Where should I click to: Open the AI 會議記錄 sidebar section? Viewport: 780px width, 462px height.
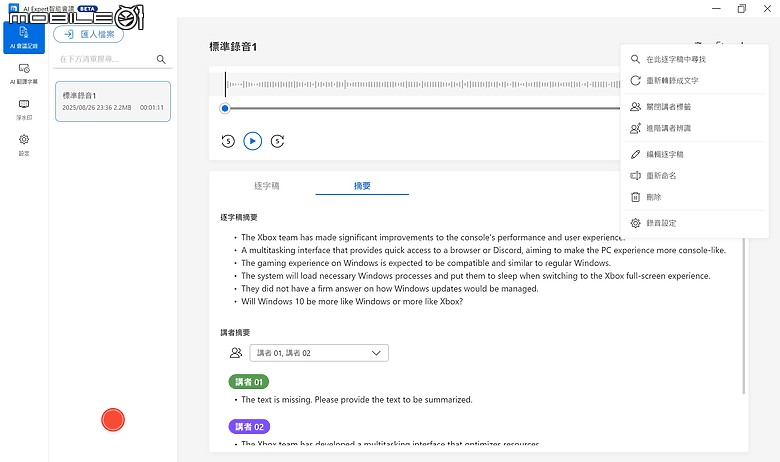(24, 37)
